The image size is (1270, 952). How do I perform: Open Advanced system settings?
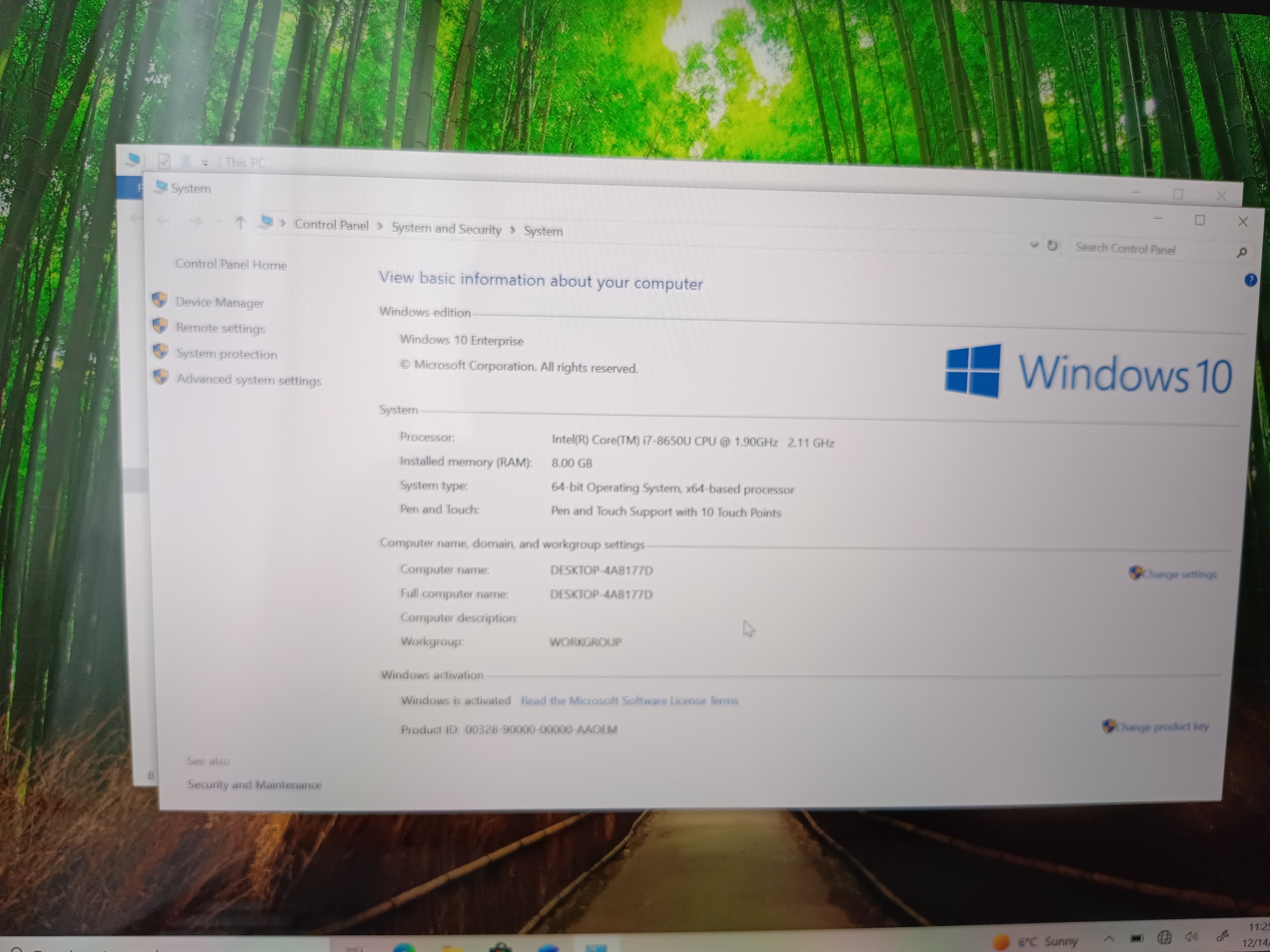click(x=248, y=380)
